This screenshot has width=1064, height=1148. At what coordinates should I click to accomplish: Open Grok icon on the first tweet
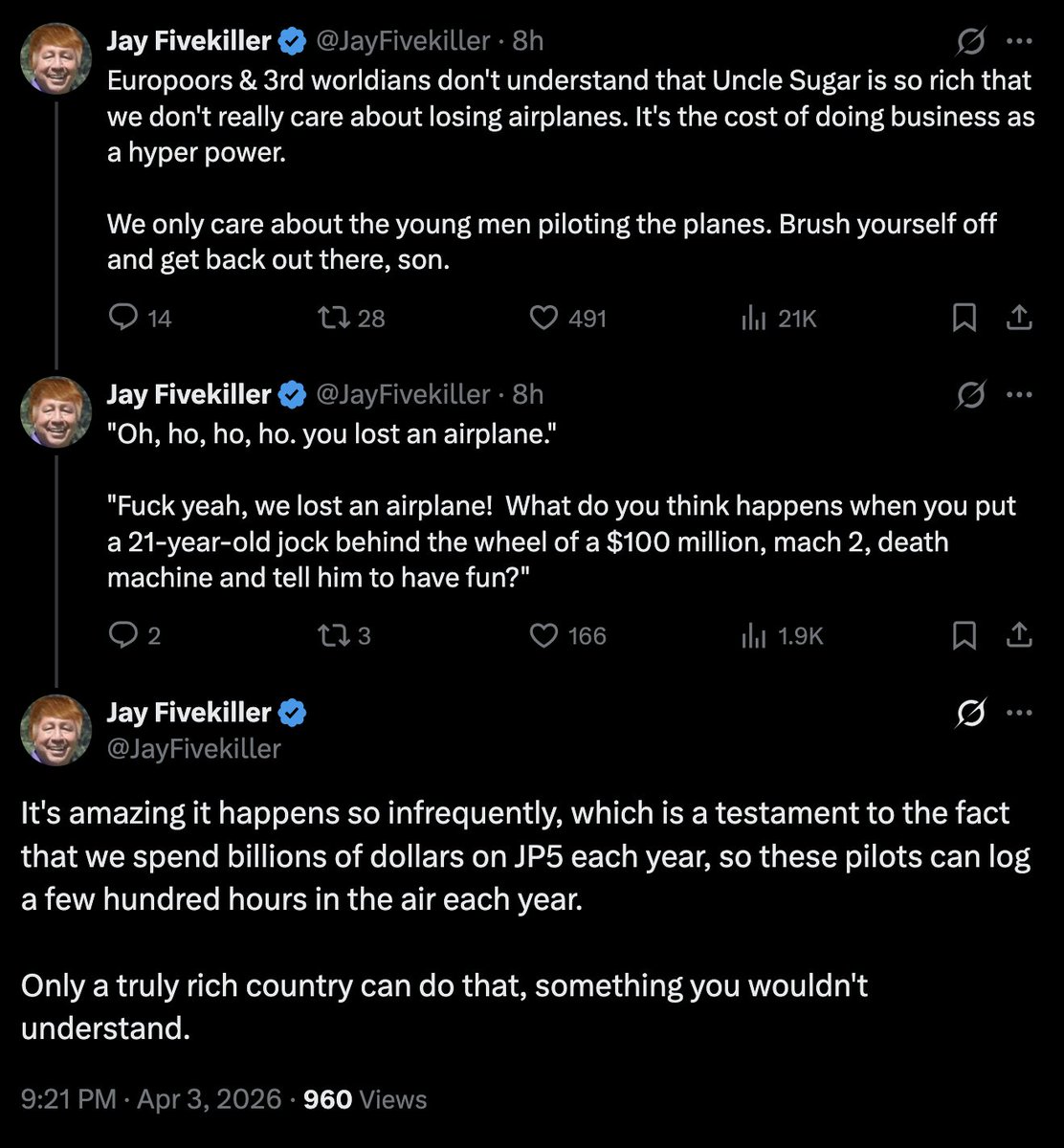click(x=969, y=42)
